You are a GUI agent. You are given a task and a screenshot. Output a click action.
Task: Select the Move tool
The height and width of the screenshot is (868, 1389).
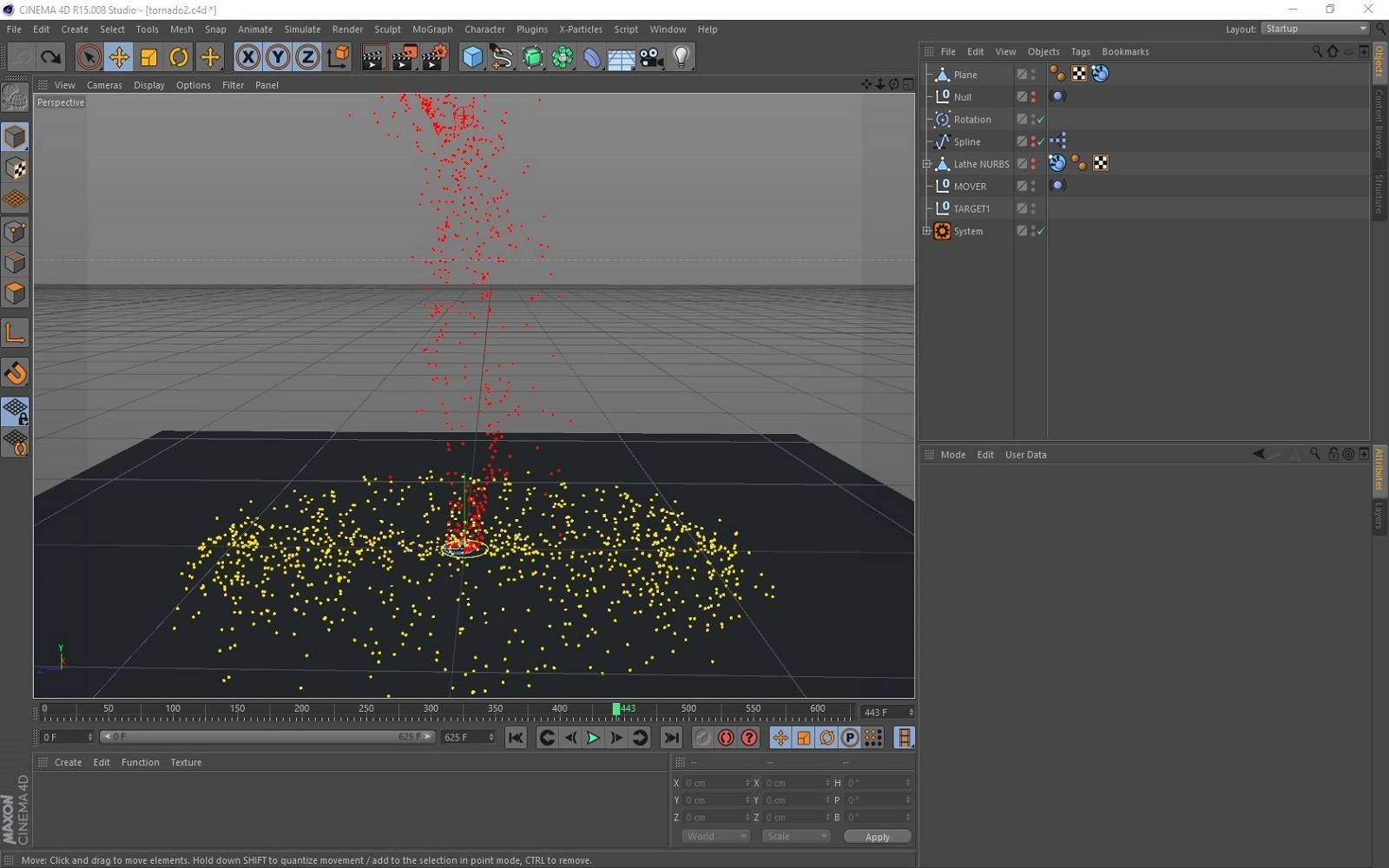click(x=119, y=57)
